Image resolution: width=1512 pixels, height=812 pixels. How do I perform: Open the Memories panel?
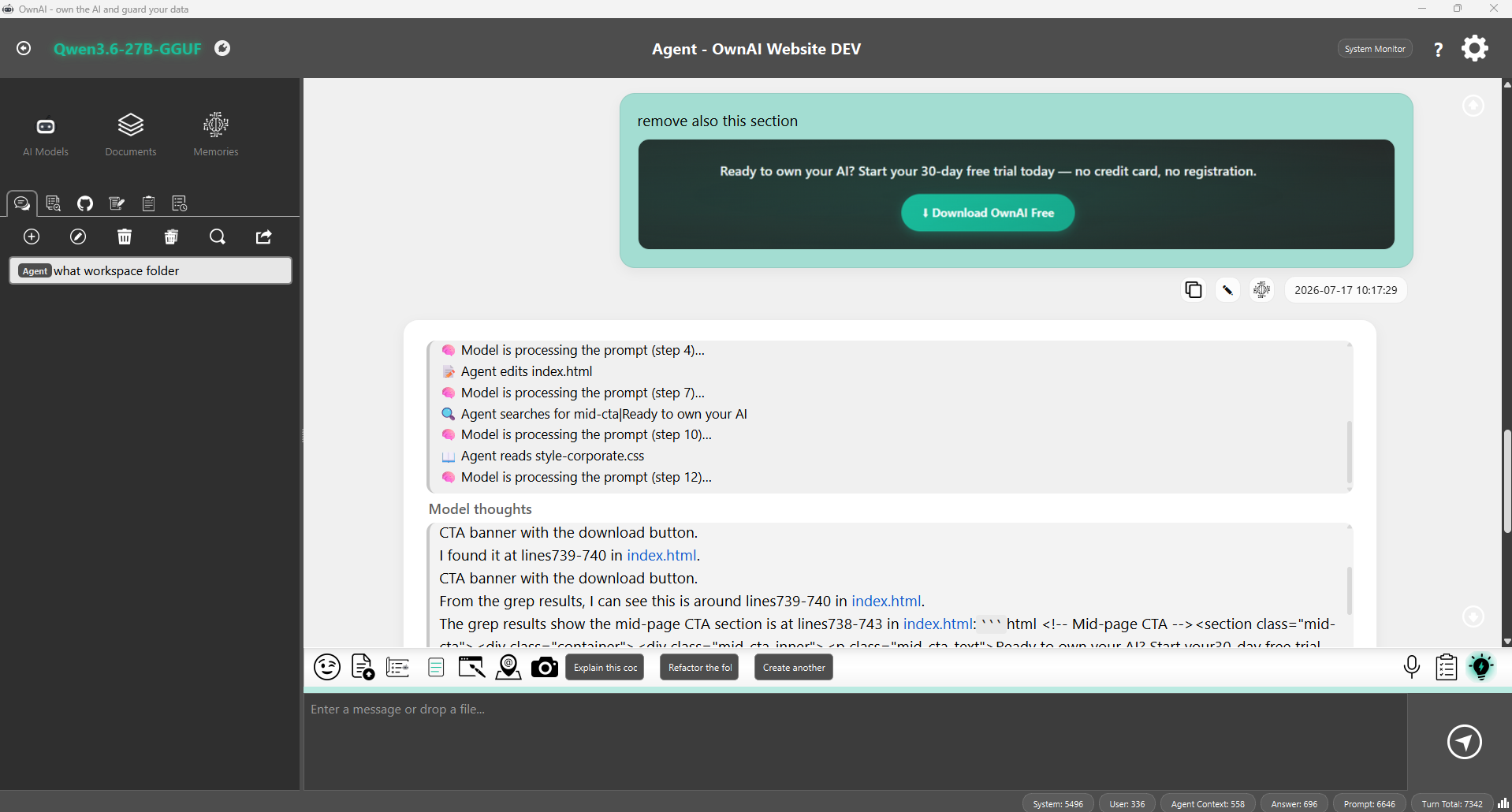216,135
